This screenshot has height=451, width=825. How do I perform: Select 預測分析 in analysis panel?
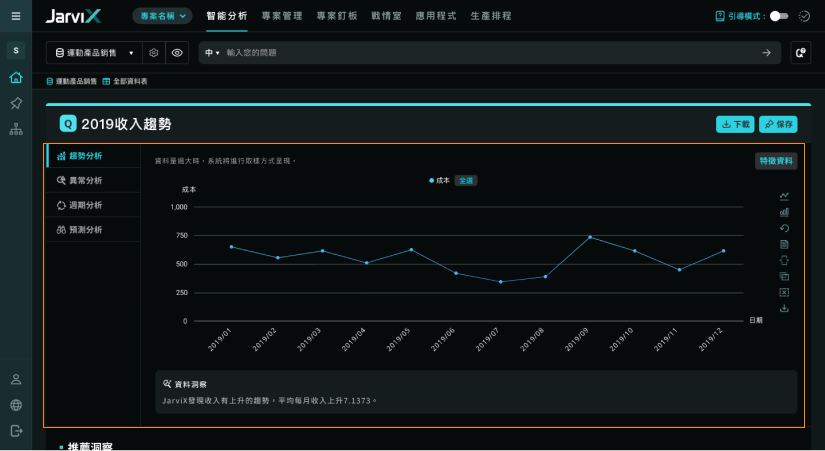[x=93, y=229]
